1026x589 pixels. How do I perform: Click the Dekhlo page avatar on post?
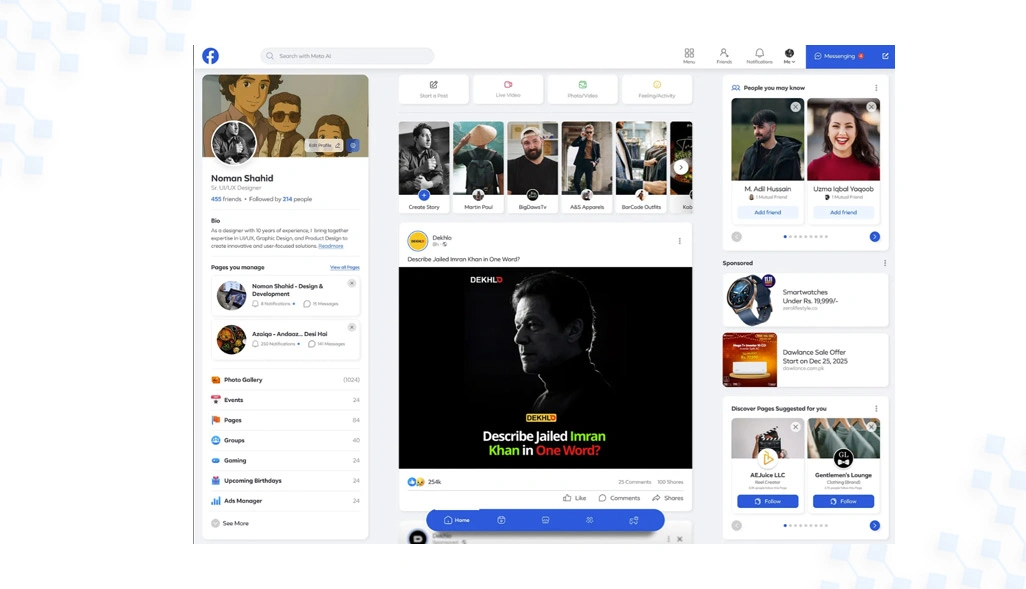pyautogui.click(x=417, y=241)
